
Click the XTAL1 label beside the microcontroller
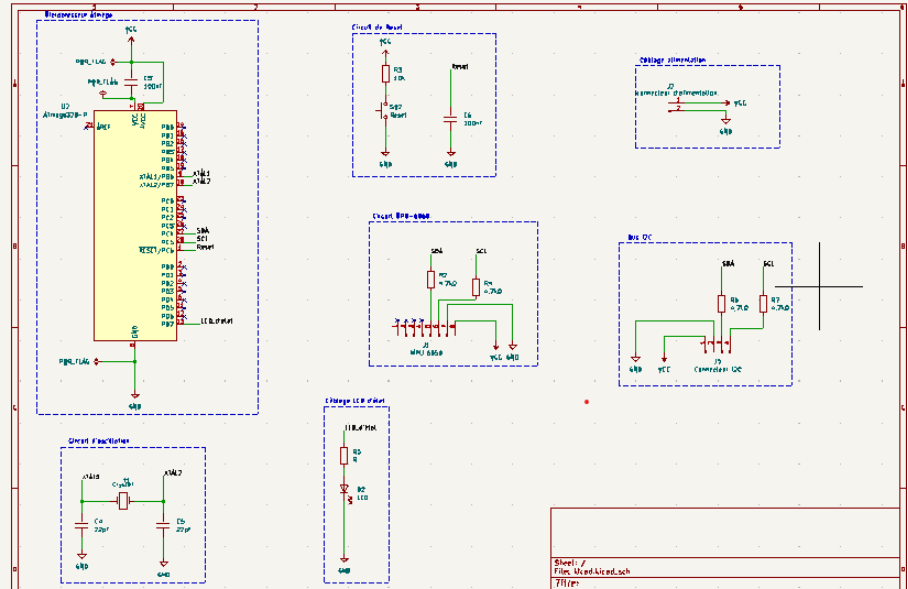click(199, 172)
